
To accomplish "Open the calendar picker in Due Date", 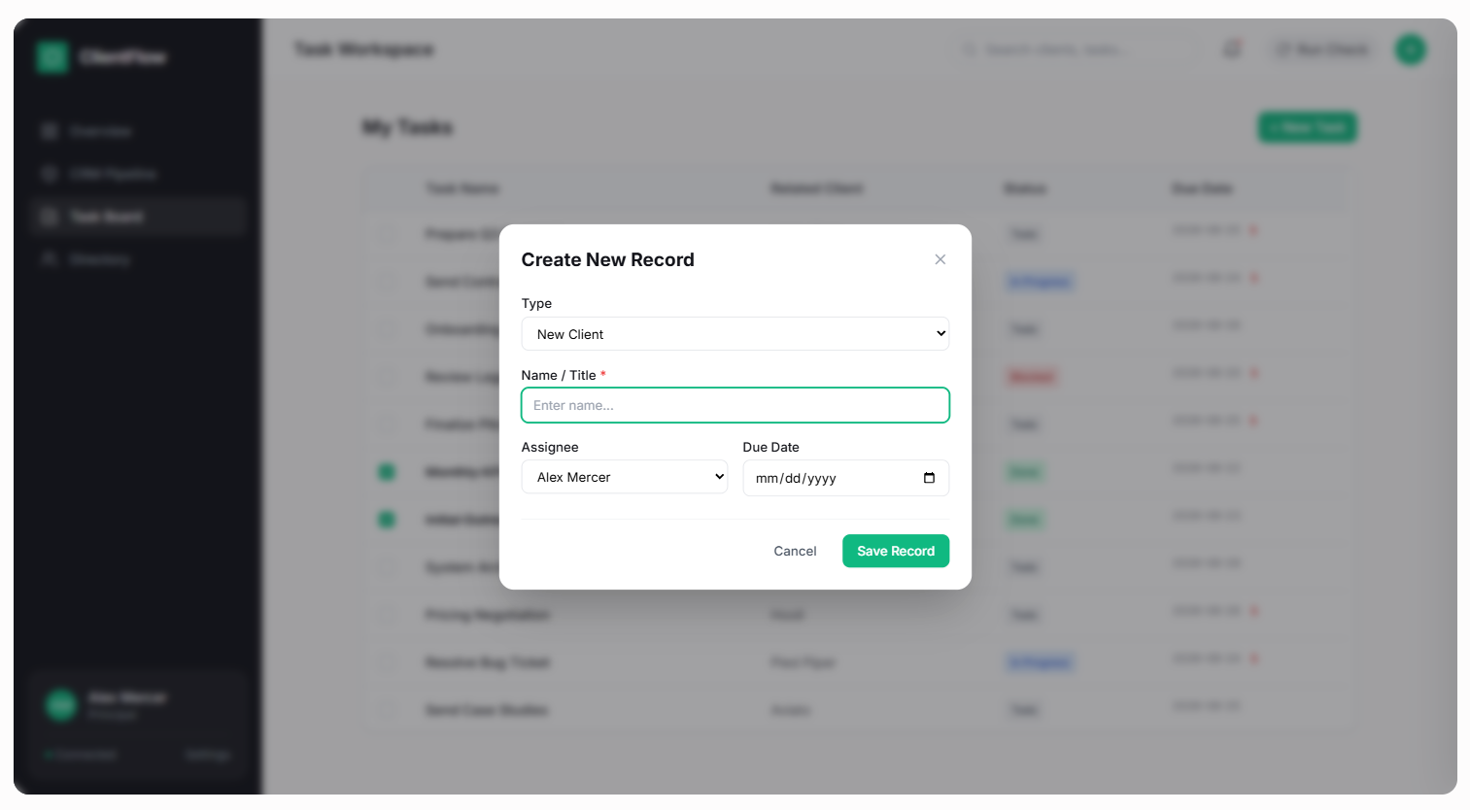I will [929, 478].
